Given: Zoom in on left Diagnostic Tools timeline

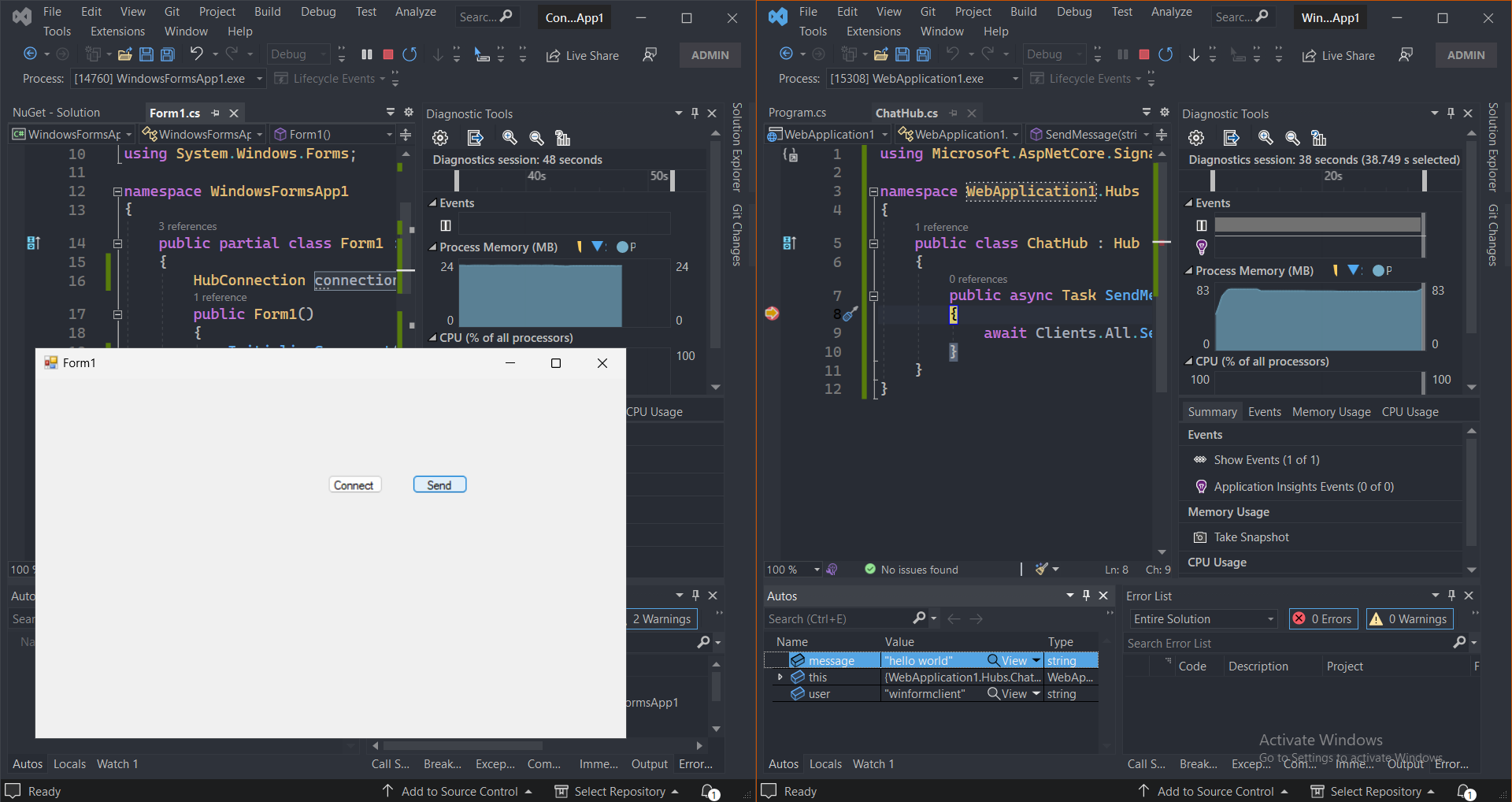Looking at the screenshot, I should click(510, 138).
